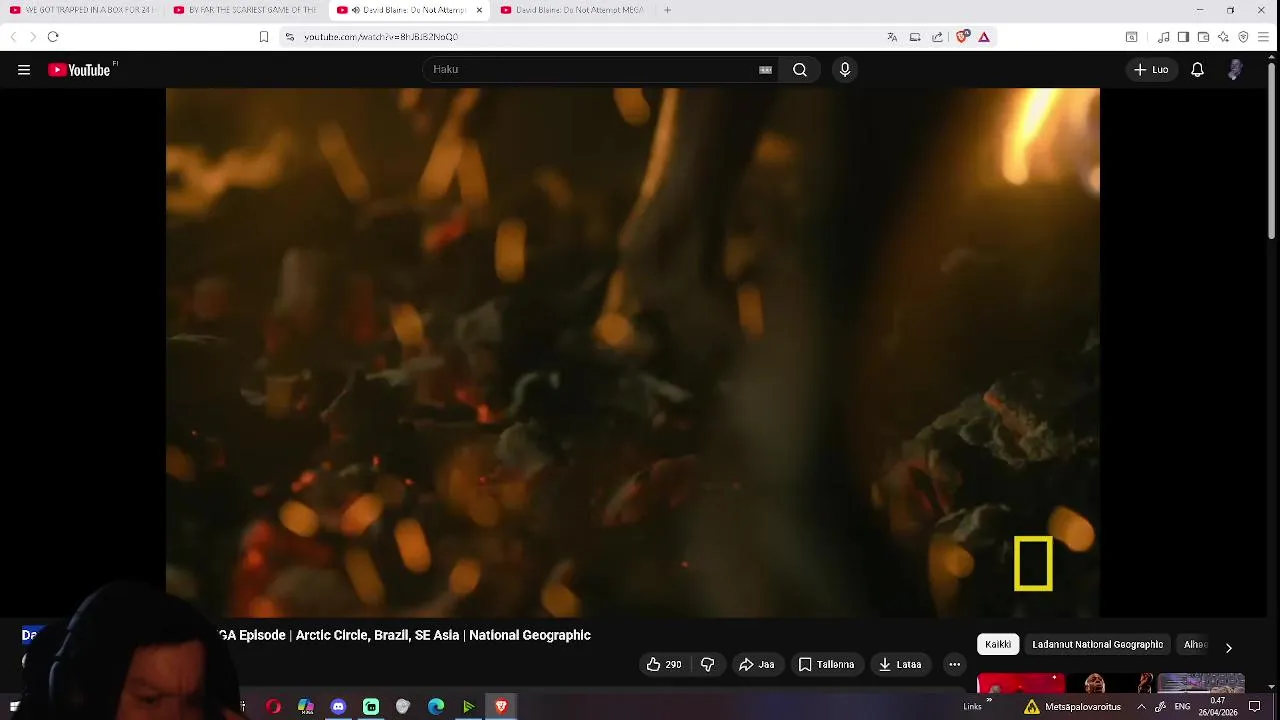The width and height of the screenshot is (1280, 720).
Task: Open the Brave playlist music note icon
Action: click(x=1163, y=37)
